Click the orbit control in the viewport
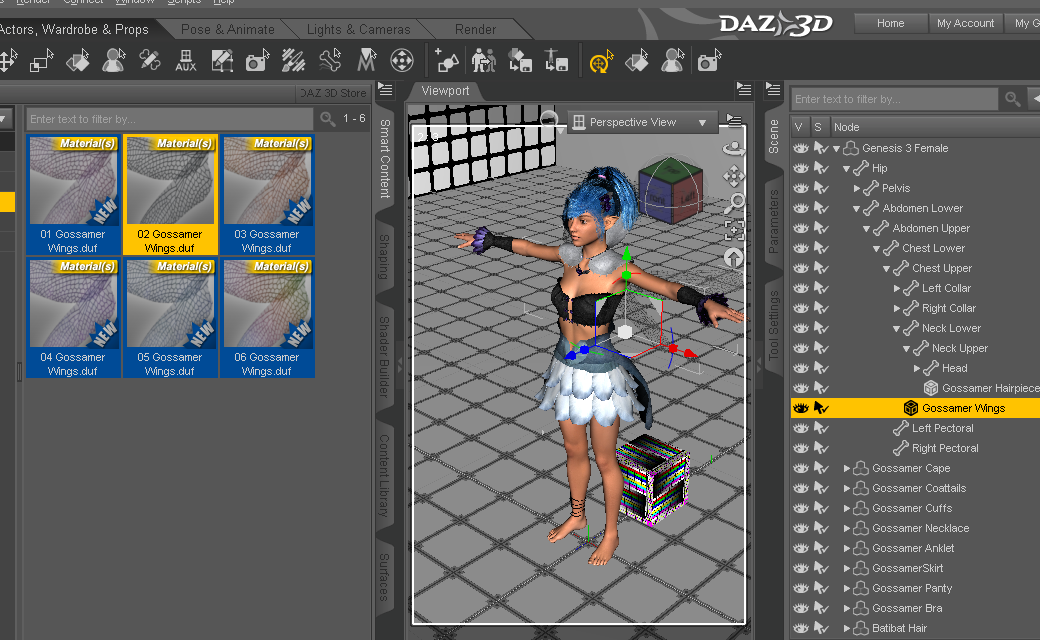Image resolution: width=1040 pixels, height=640 pixels. click(x=734, y=149)
